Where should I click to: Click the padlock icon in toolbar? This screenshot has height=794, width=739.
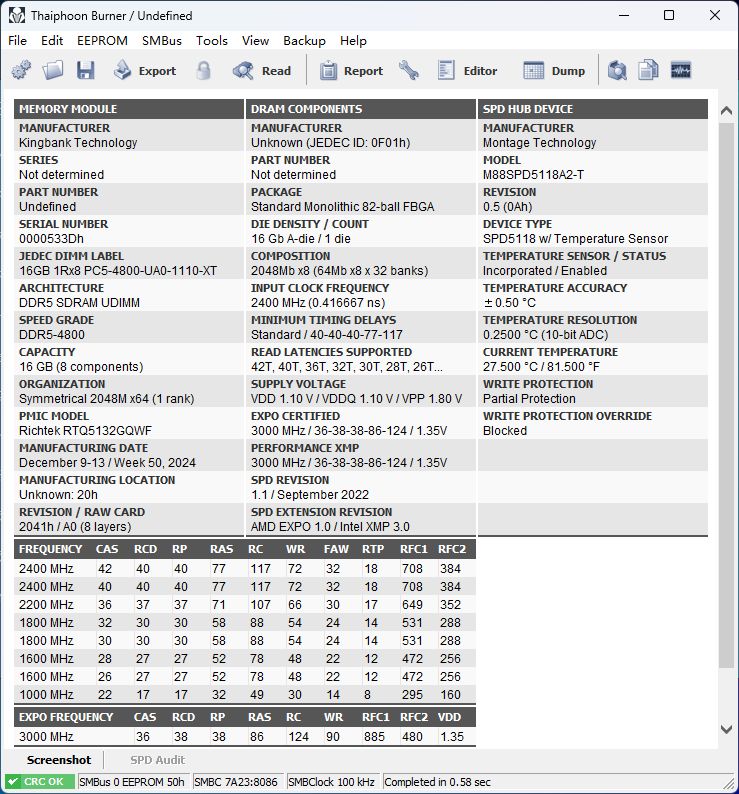(203, 70)
